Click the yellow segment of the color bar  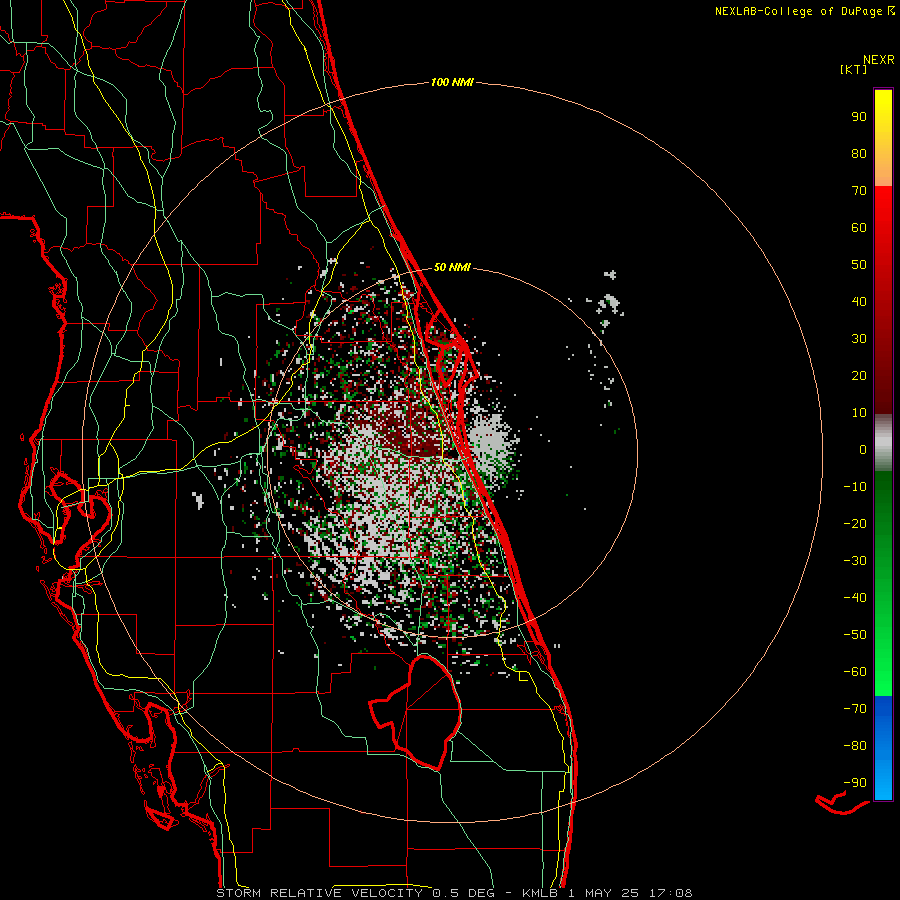pos(883,138)
